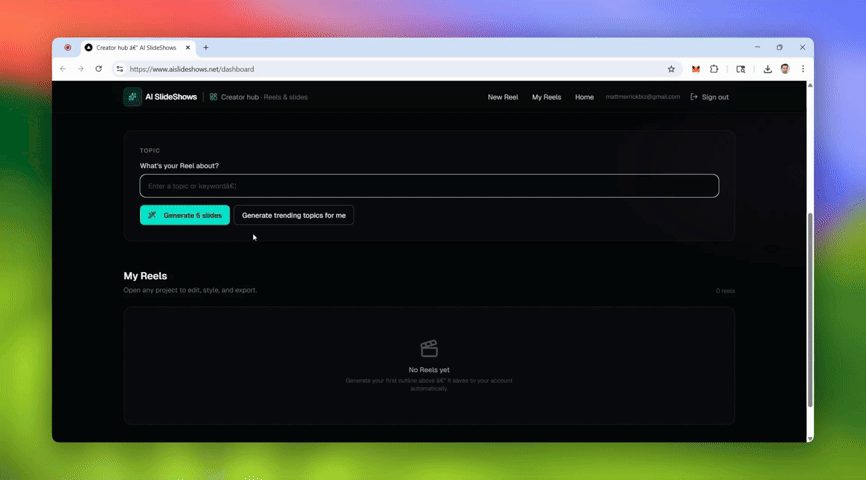Open the Chrome three-dot menu
Viewport: 866px width, 480px height.
coord(802,69)
